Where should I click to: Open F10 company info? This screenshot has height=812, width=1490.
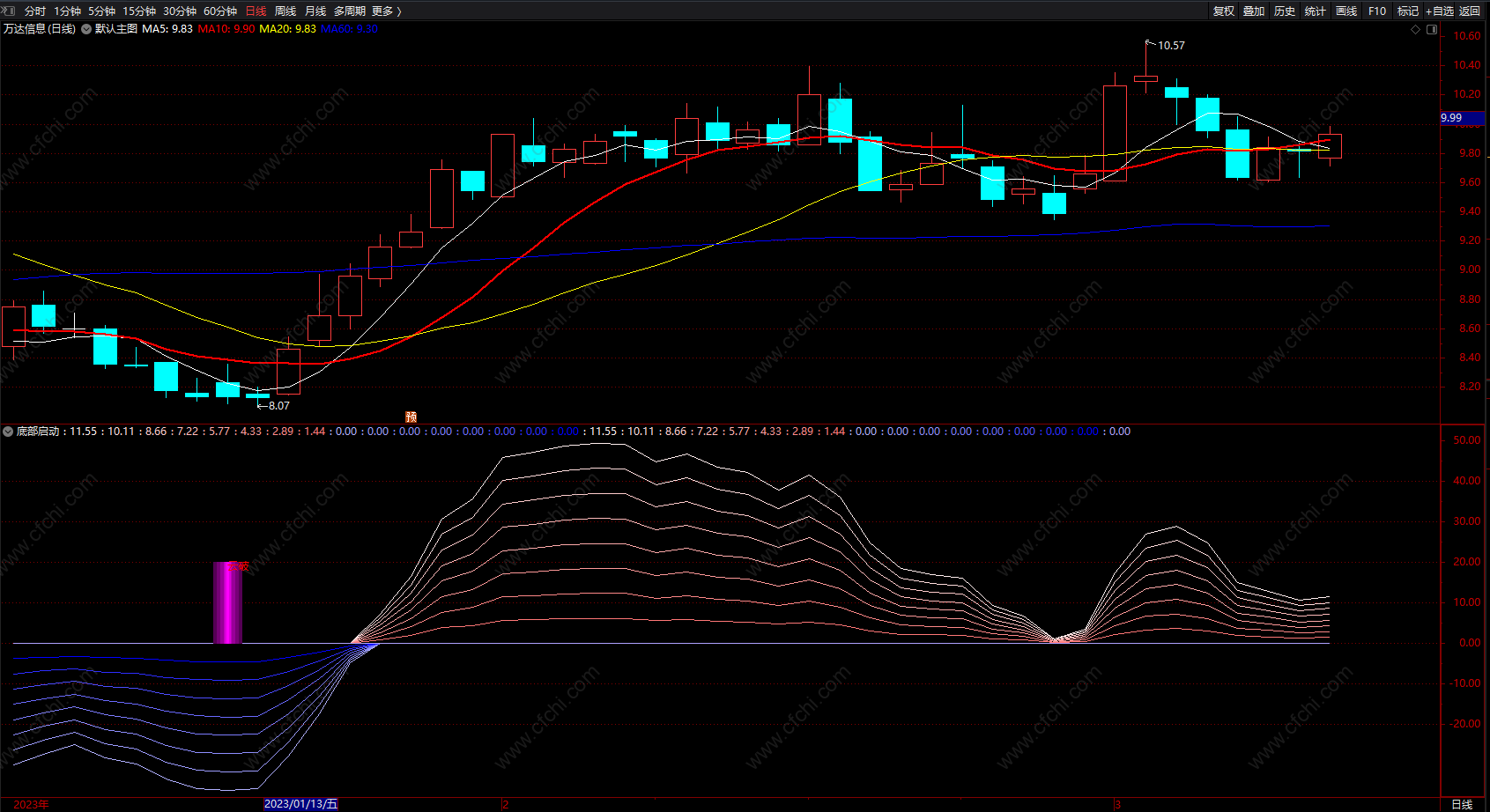1377,11
